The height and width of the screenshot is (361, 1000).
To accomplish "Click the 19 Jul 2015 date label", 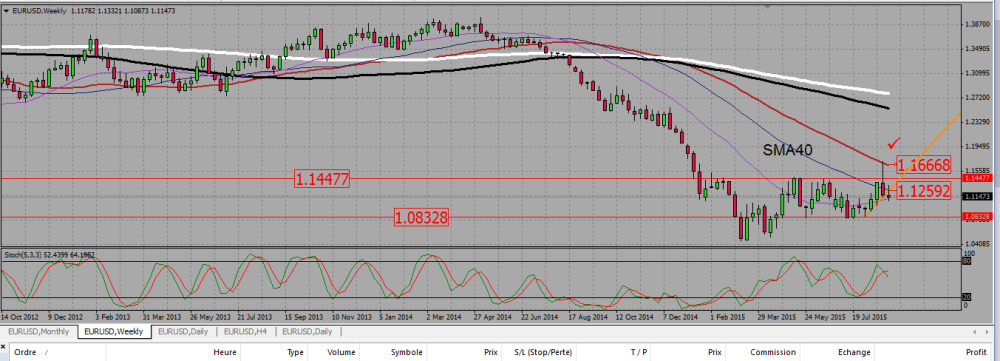I will coord(871,316).
